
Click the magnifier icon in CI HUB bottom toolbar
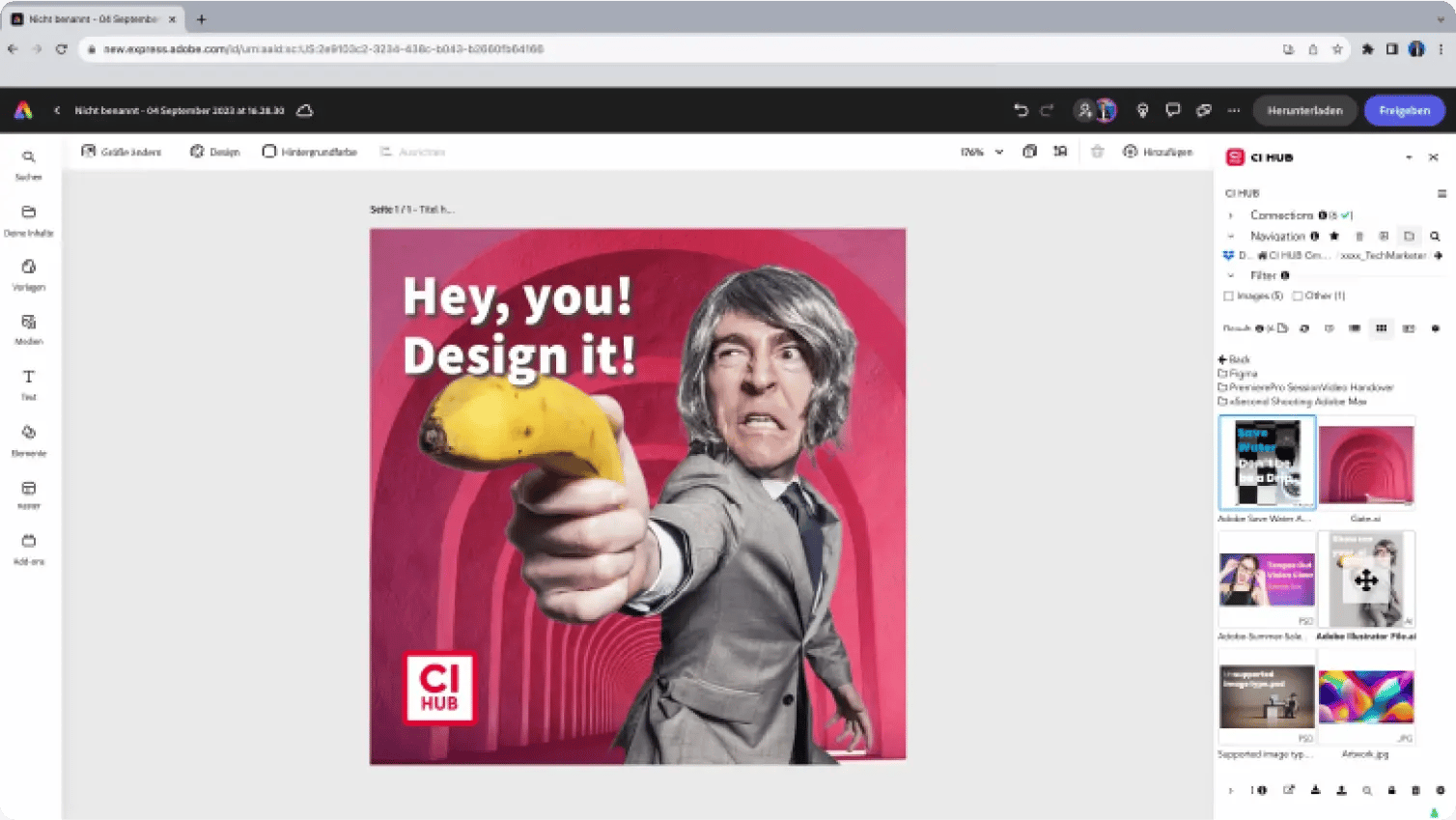1367,790
